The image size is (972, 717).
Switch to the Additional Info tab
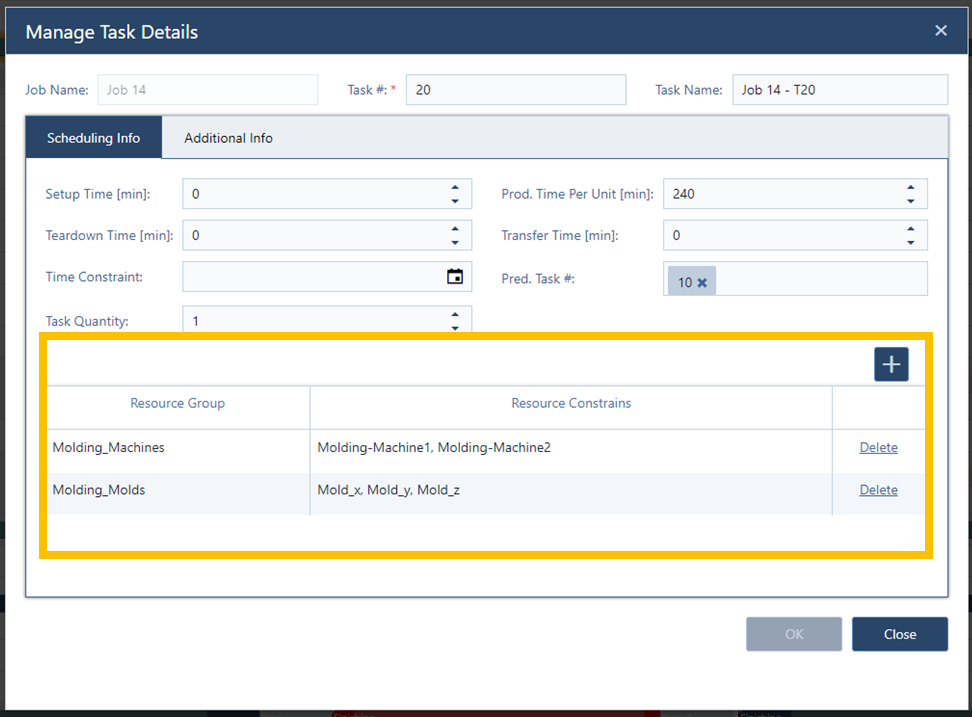(228, 137)
